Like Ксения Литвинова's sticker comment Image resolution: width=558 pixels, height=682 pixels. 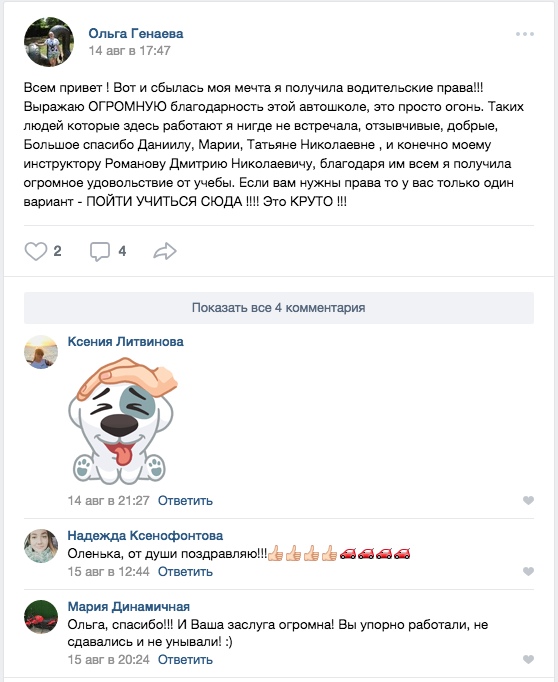[x=528, y=500]
